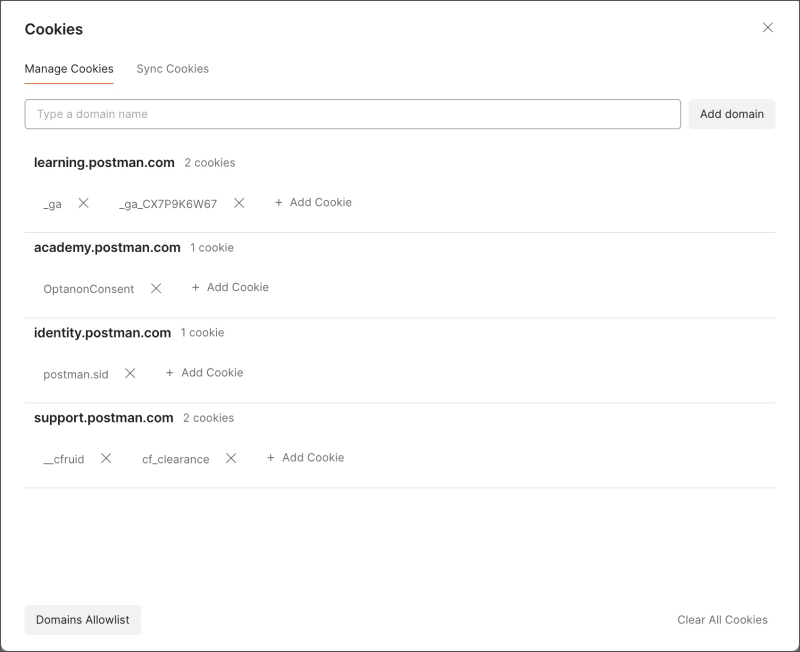Viewport: 800px width, 652px height.
Task: Delete the __cfruid cookie
Action: [x=106, y=458]
